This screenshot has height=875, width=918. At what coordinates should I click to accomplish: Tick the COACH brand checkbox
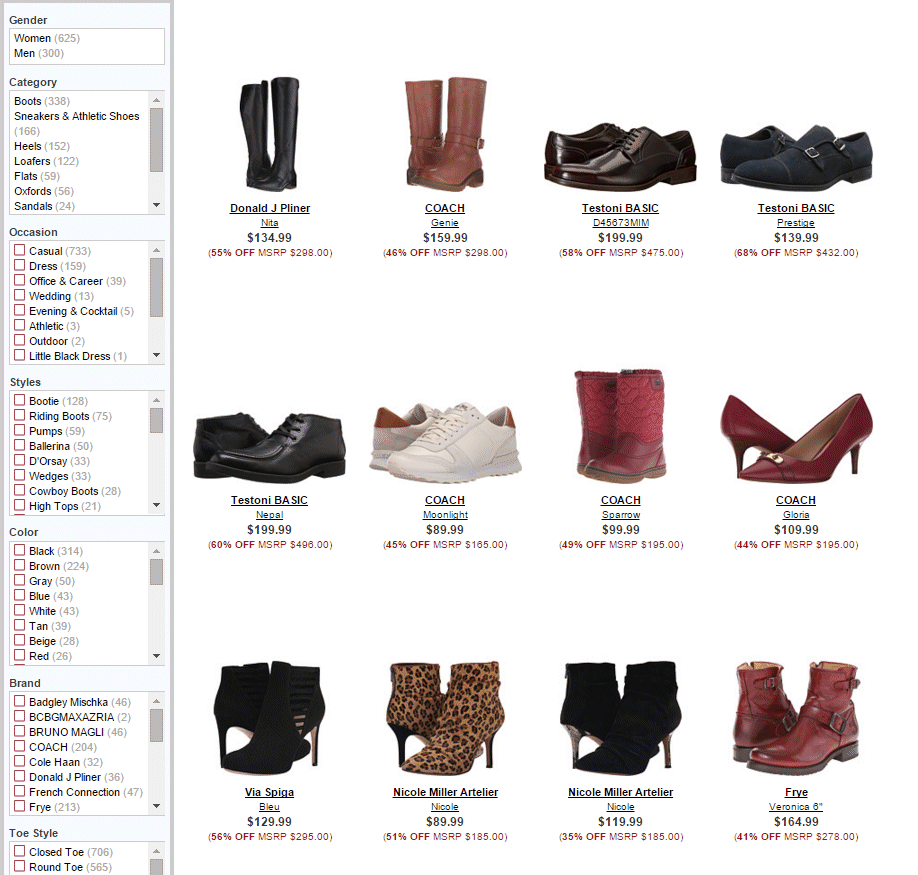coord(19,747)
